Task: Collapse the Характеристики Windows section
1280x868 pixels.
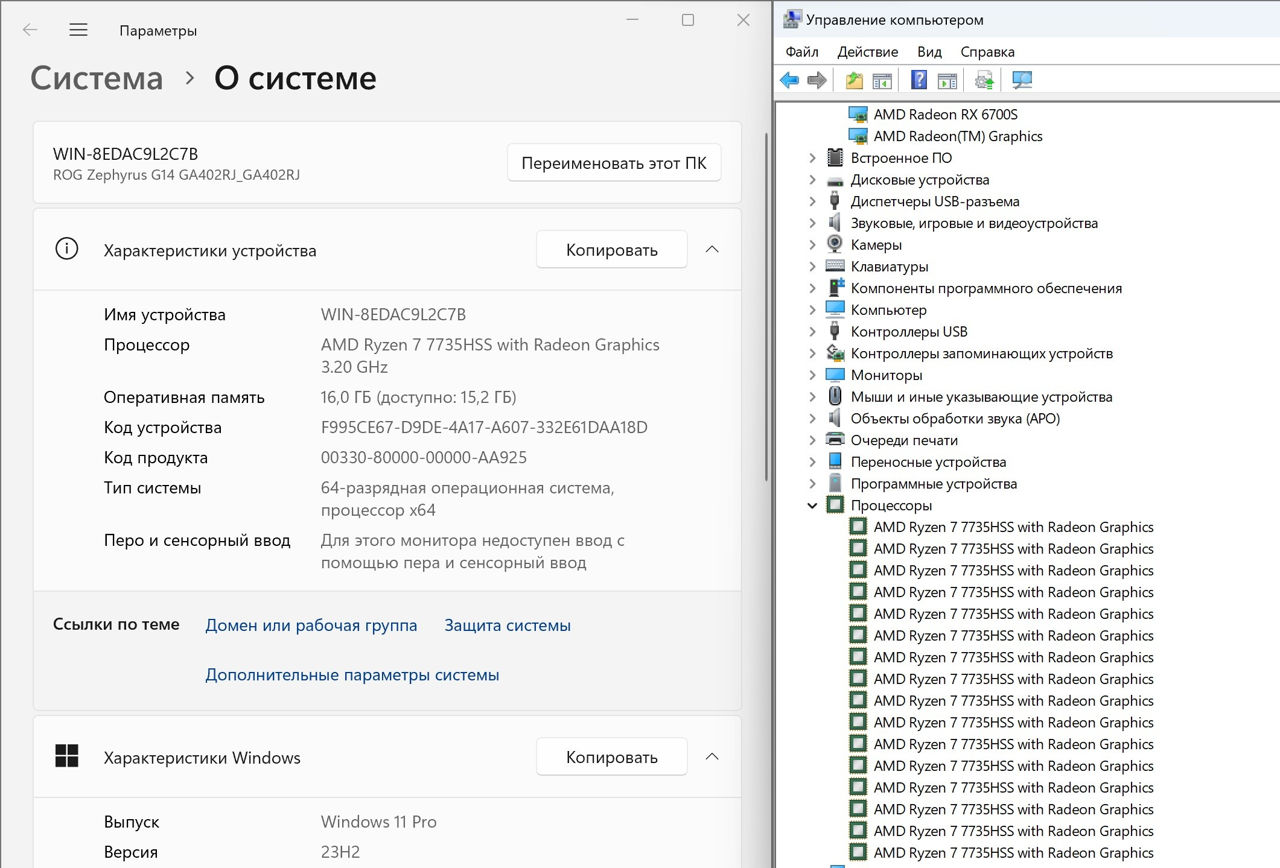Action: coord(712,757)
